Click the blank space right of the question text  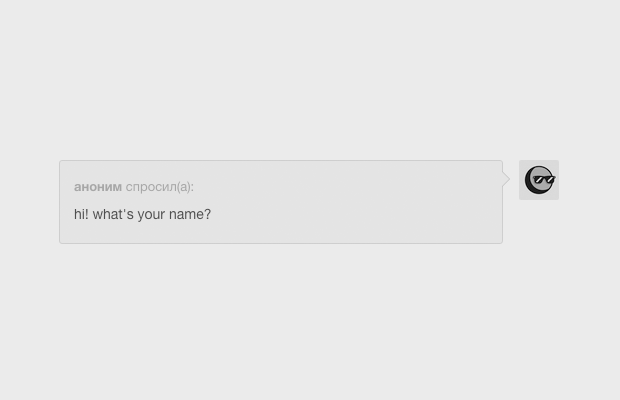(x=356, y=214)
